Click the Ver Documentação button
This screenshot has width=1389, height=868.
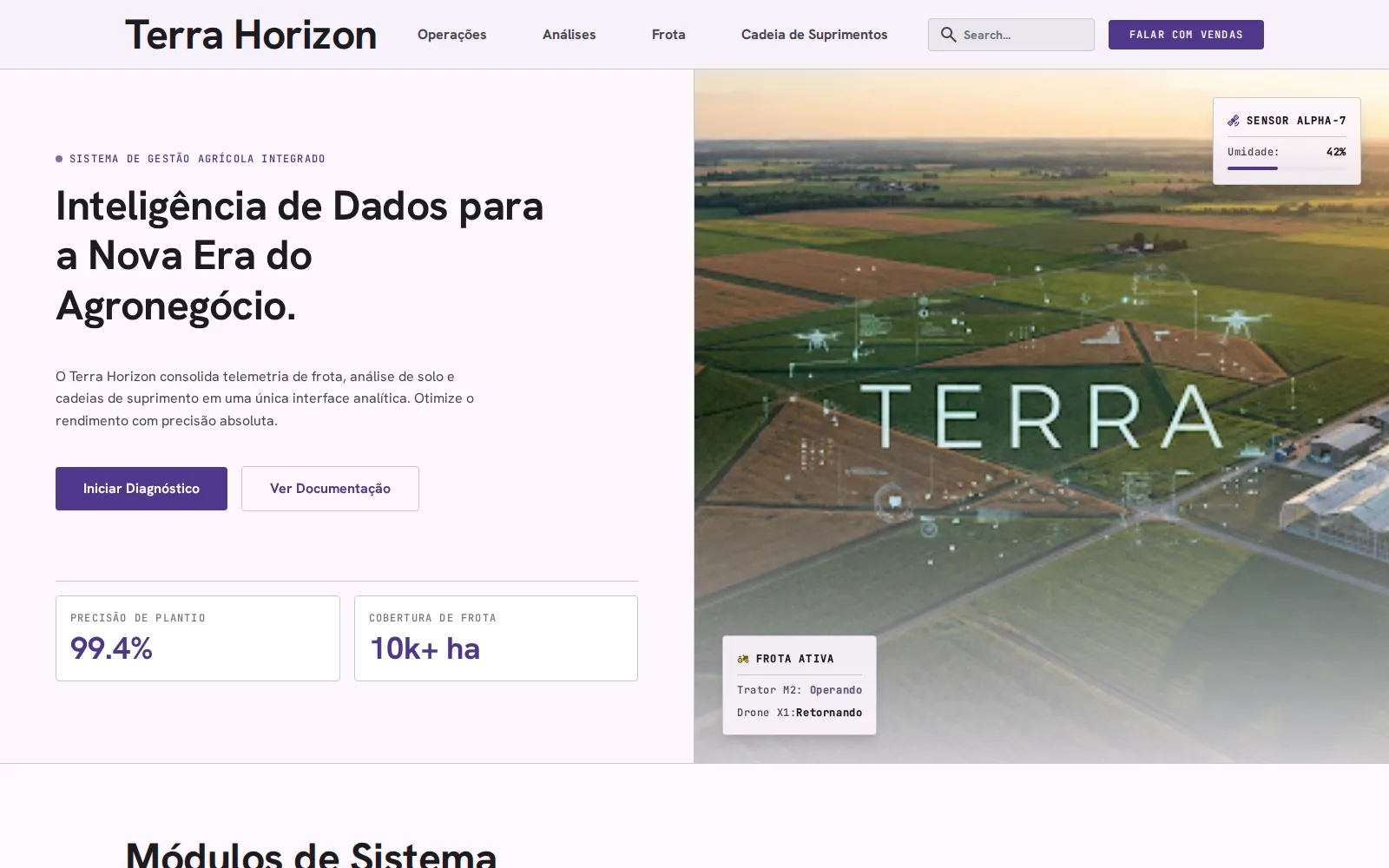point(330,489)
